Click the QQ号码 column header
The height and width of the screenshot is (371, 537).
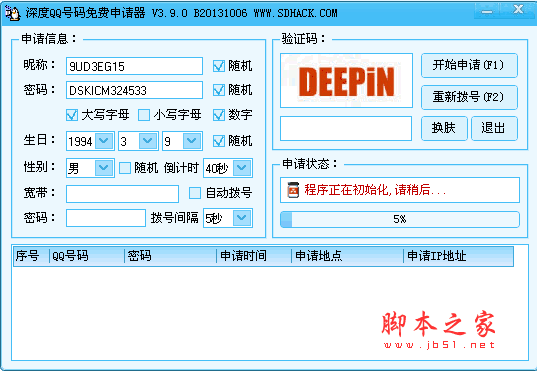(87, 256)
